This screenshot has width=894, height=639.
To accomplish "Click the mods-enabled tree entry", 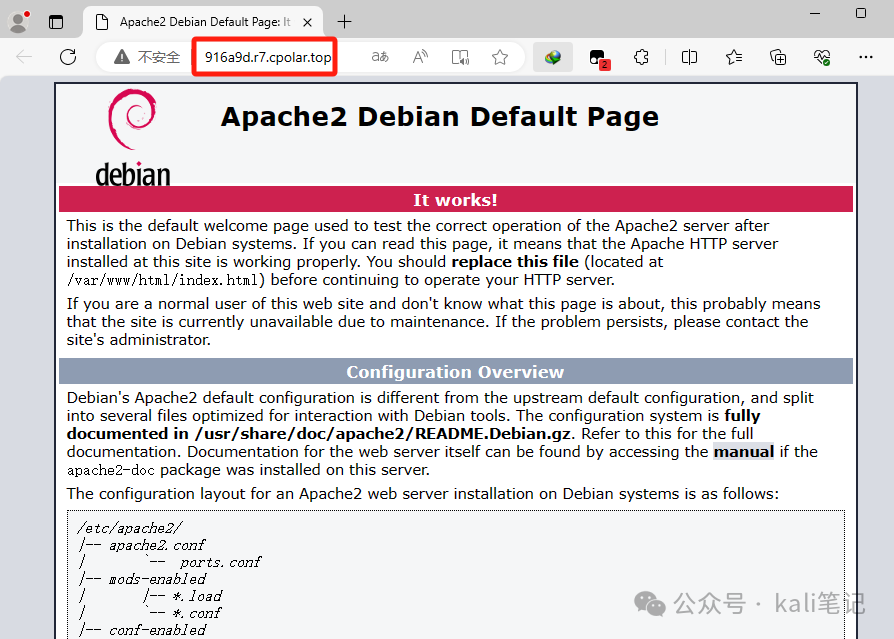I will (x=157, y=579).
